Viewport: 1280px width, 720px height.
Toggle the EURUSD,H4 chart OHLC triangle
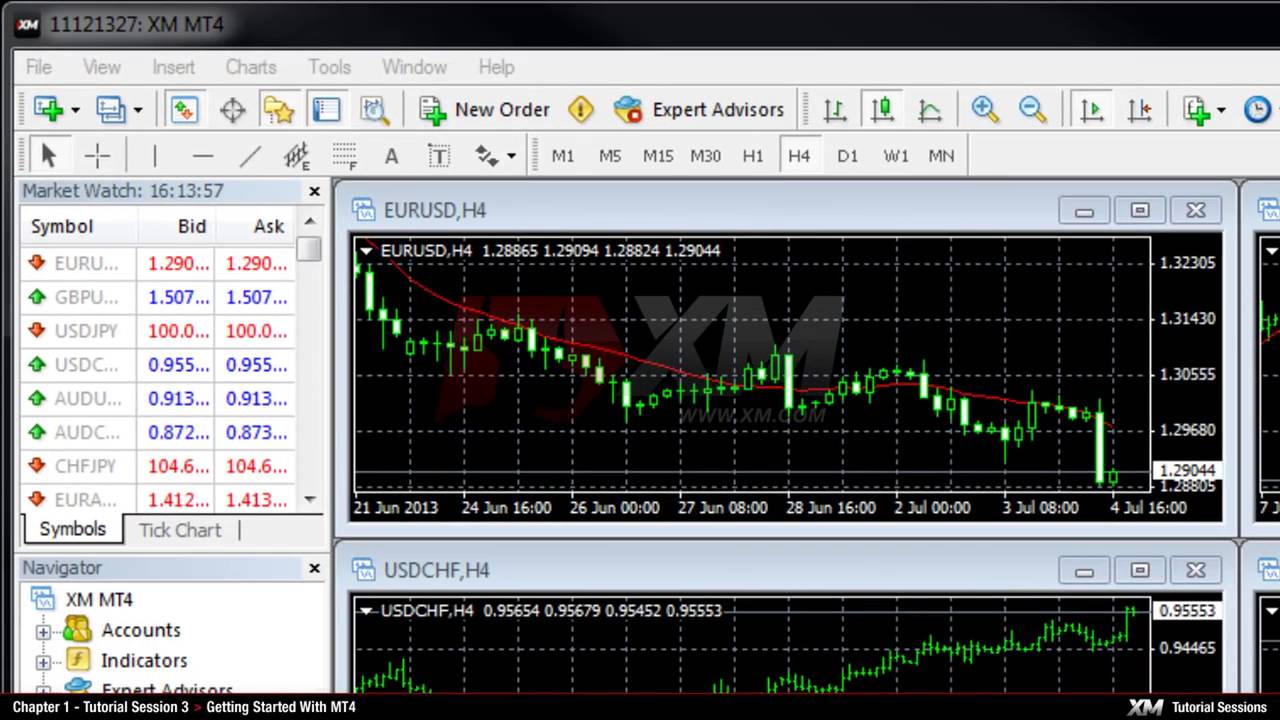pos(367,251)
